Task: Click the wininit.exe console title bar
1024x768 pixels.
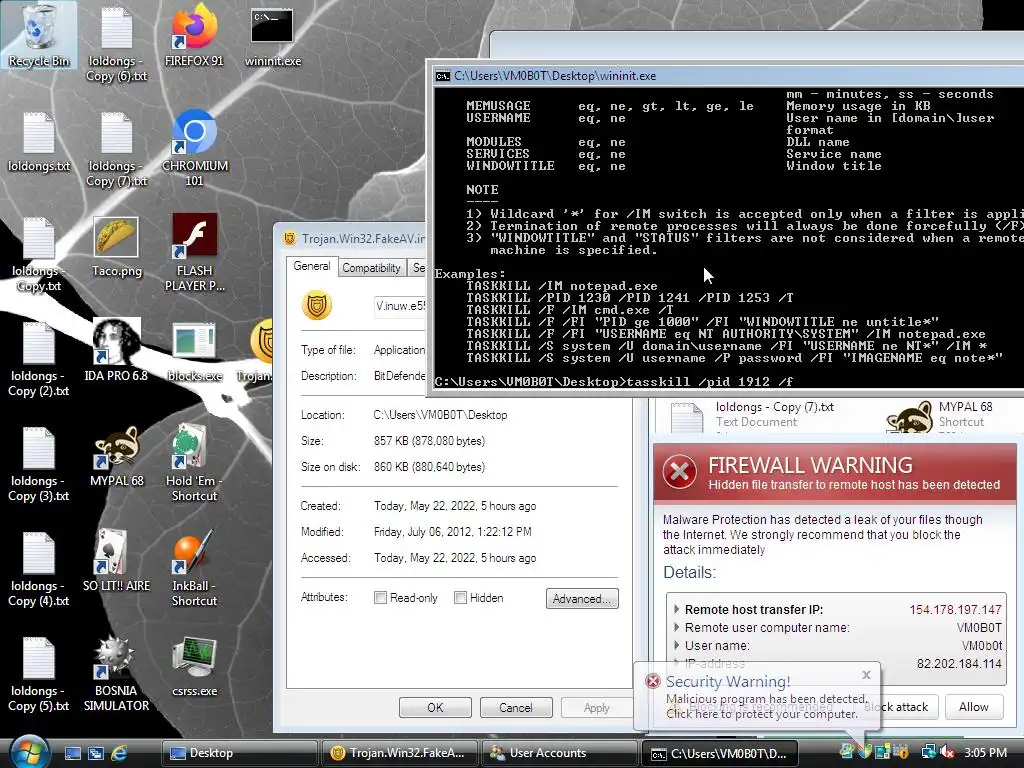Action: point(729,76)
